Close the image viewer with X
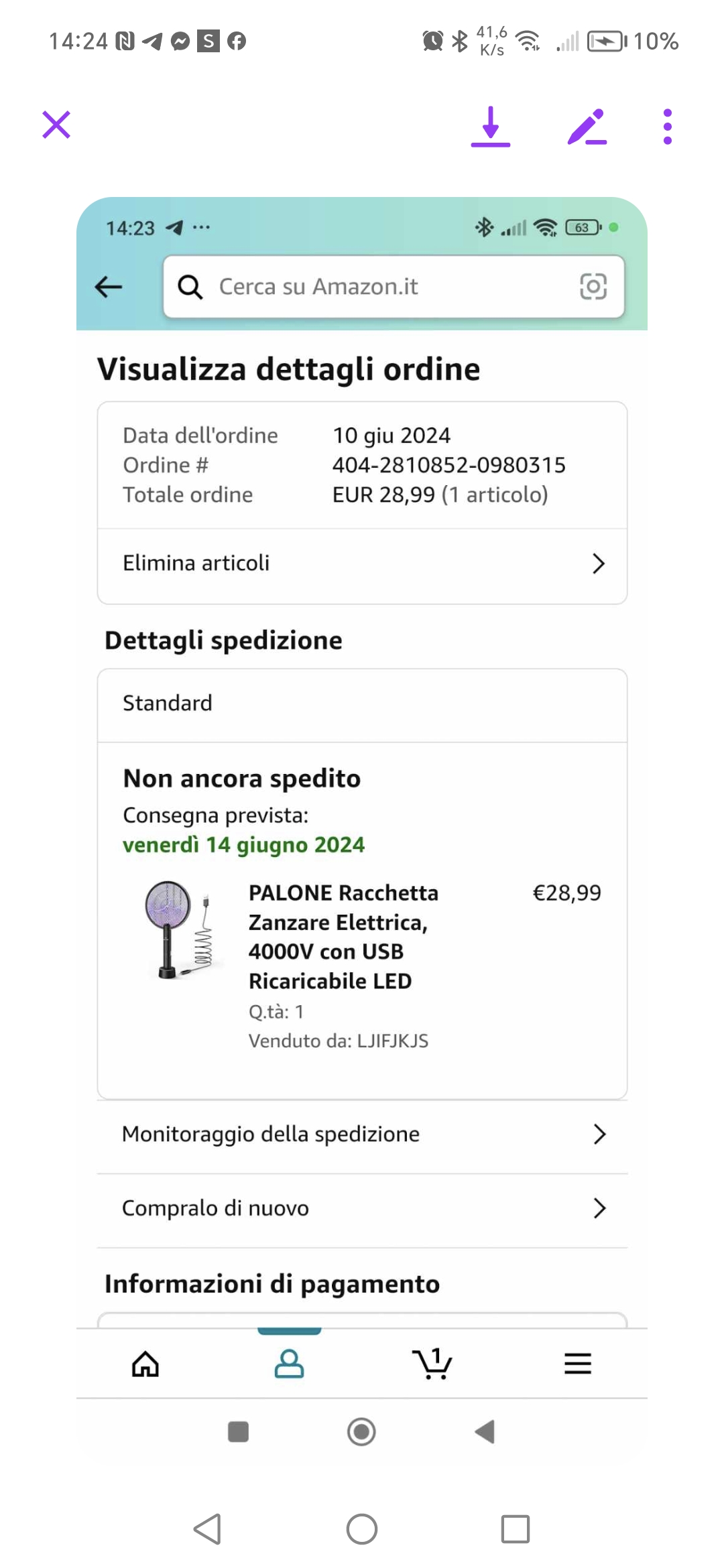Screen dimensions: 724x1568 click(56, 125)
